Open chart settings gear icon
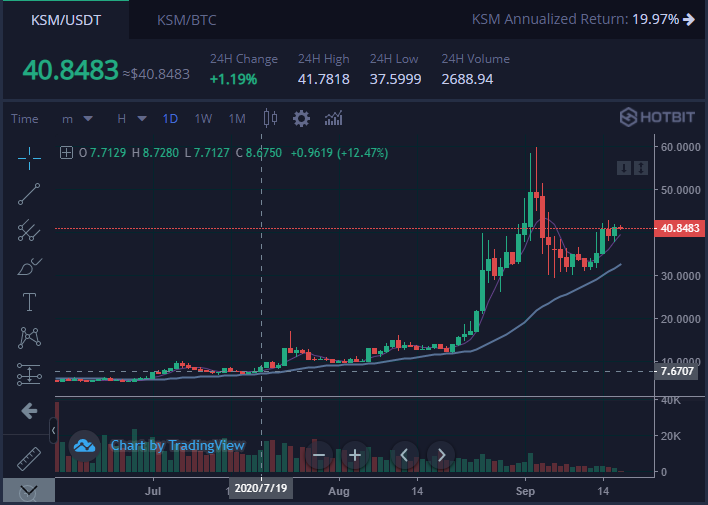This screenshot has width=708, height=505. (301, 119)
